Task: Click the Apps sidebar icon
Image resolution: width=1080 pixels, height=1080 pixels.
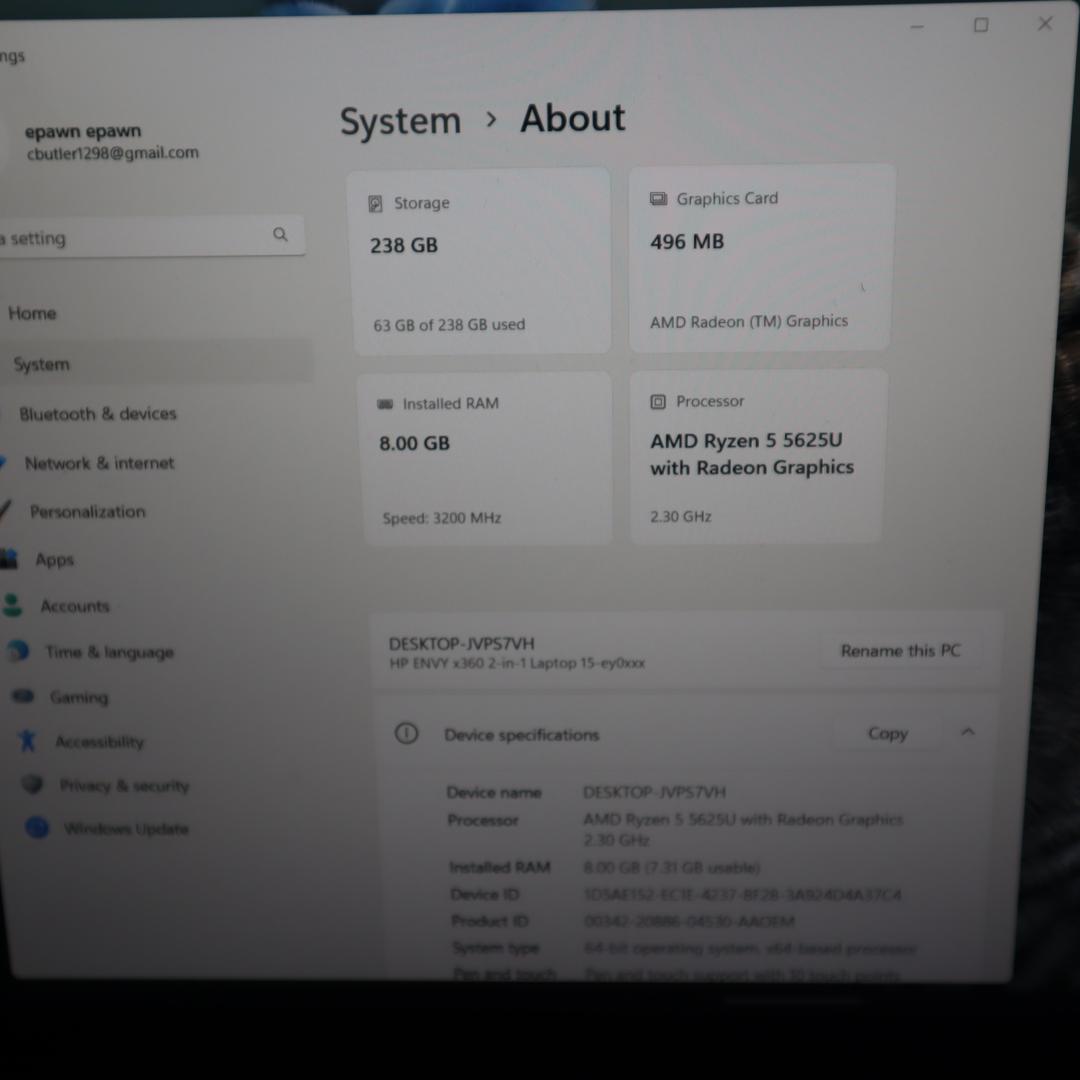Action: [9, 559]
